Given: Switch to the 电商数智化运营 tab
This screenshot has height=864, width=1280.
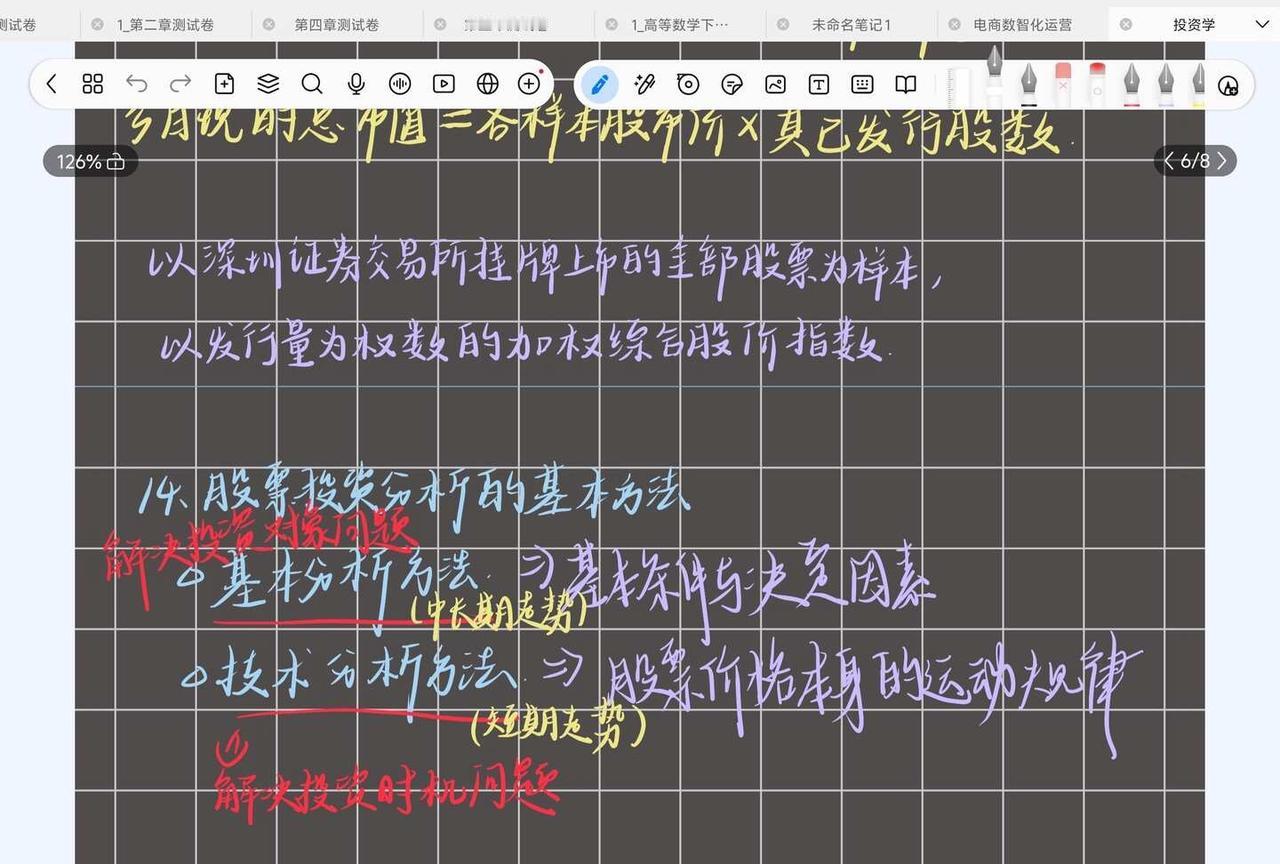Looking at the screenshot, I should point(1023,24).
